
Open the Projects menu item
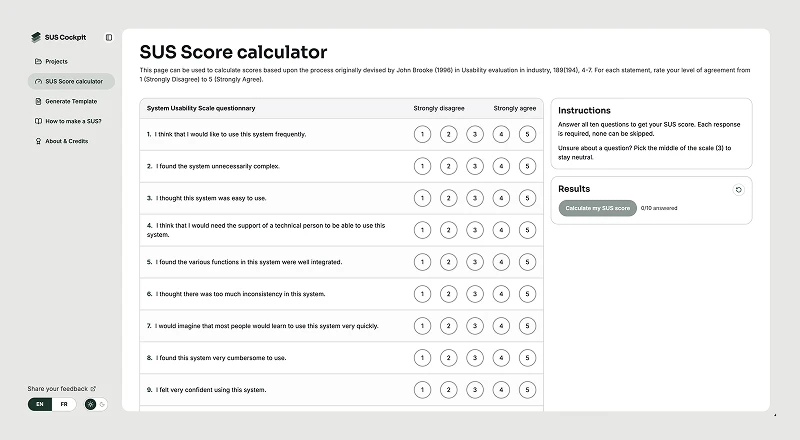click(71, 61)
